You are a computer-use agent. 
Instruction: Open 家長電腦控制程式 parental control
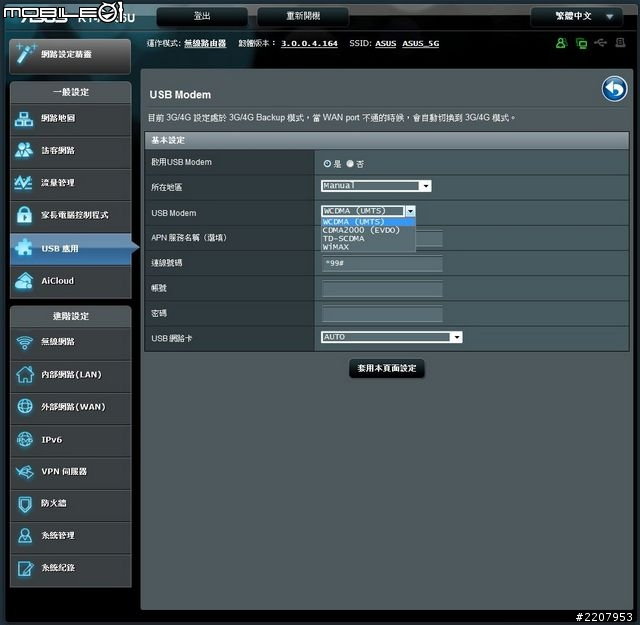click(70, 216)
